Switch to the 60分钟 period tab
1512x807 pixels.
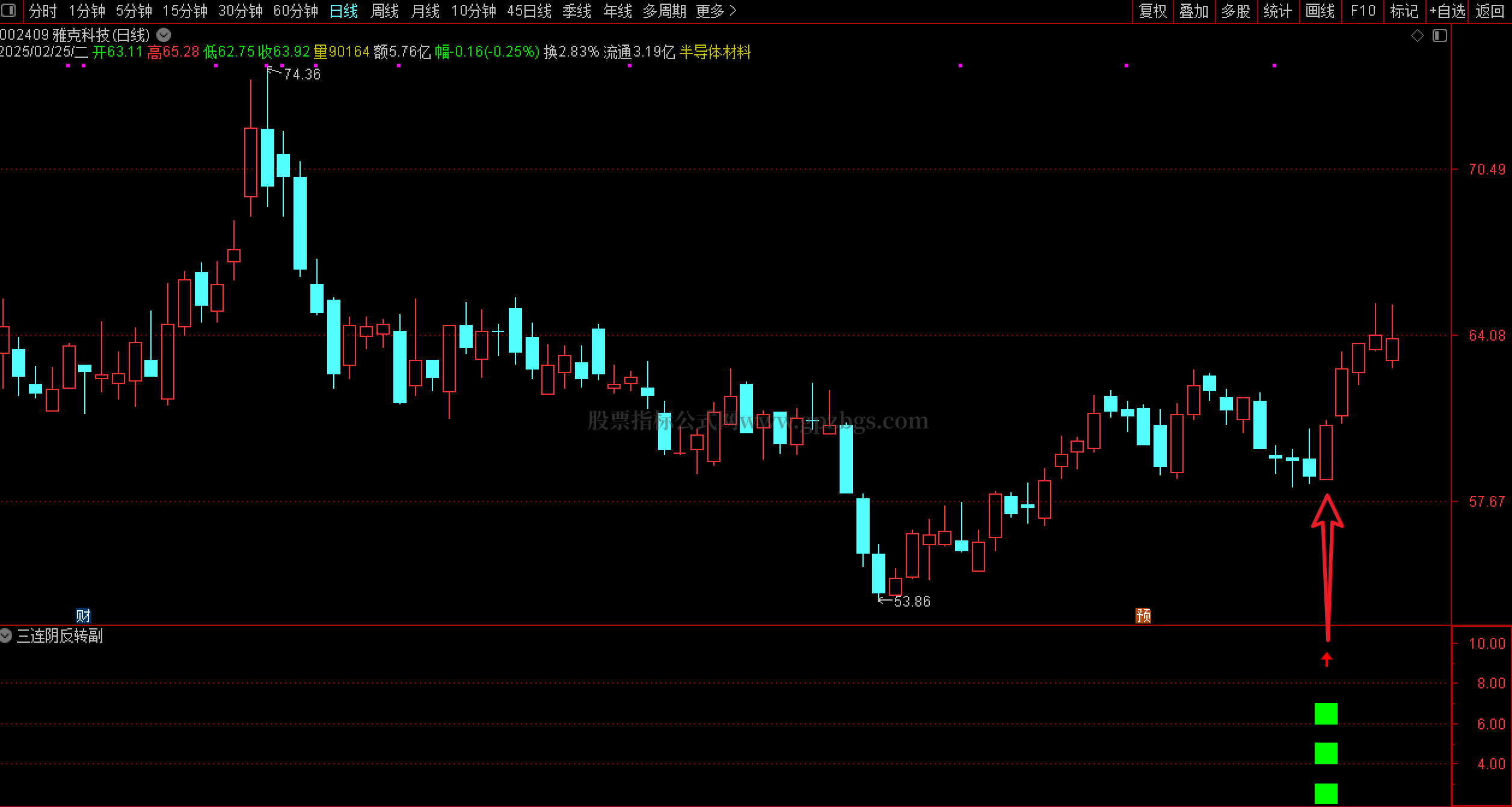(295, 11)
